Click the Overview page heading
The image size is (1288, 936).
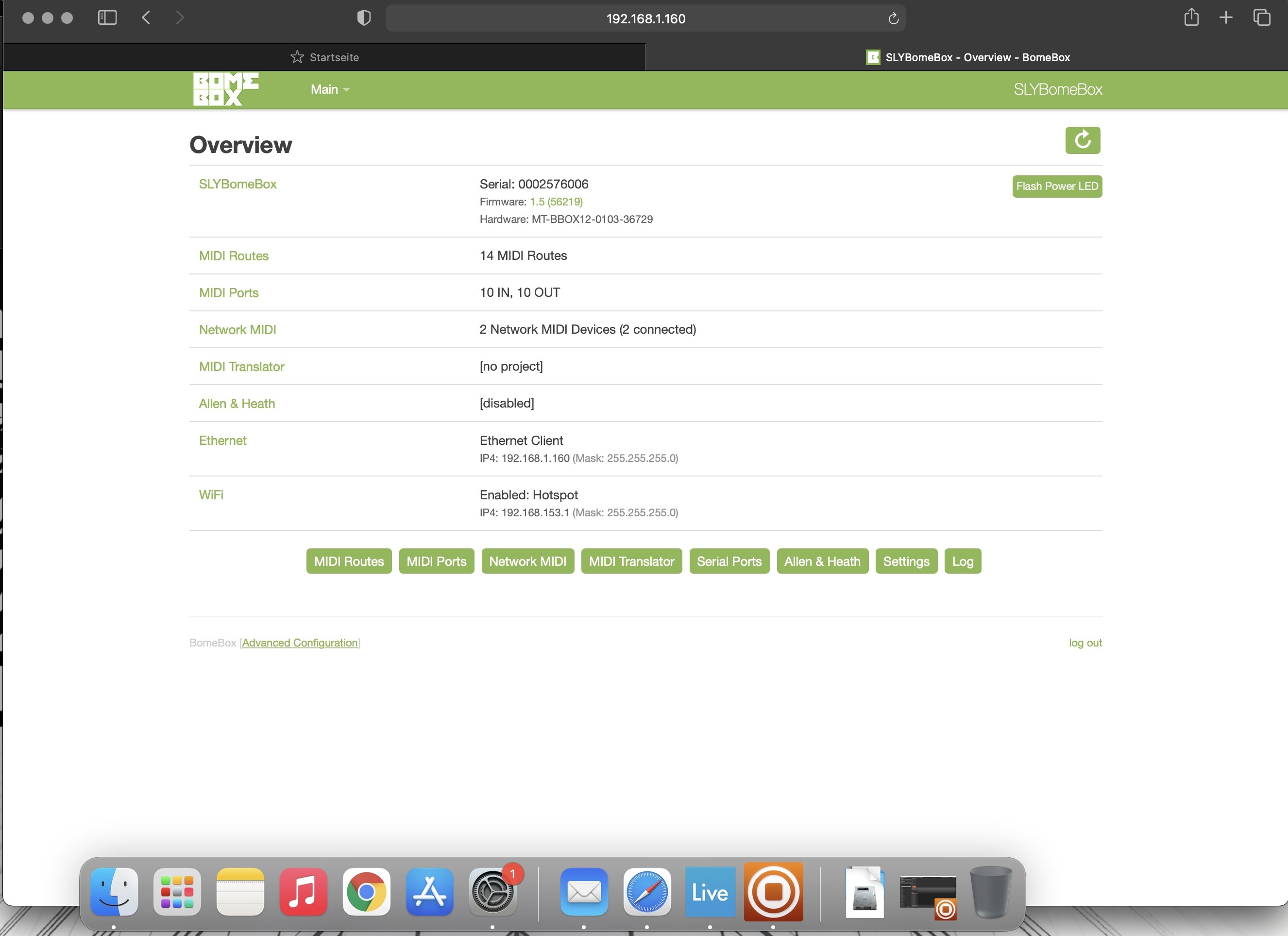(x=240, y=145)
